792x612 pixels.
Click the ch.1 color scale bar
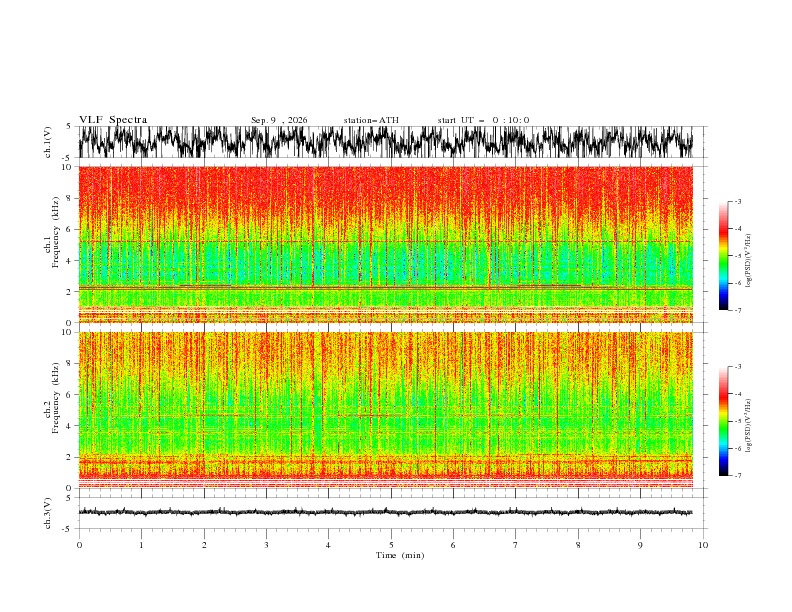[x=723, y=256]
